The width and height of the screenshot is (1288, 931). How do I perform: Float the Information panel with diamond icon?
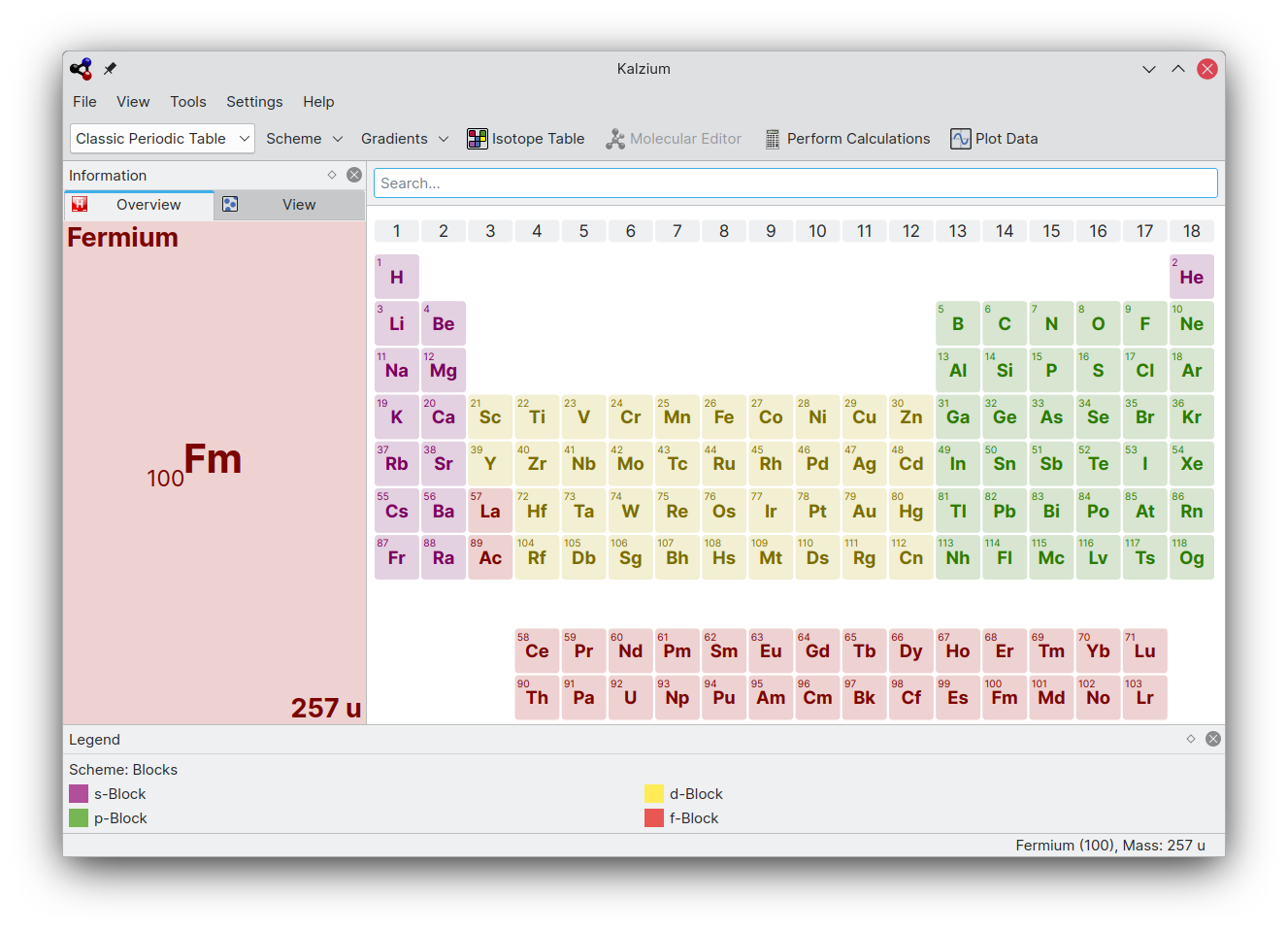tap(332, 175)
